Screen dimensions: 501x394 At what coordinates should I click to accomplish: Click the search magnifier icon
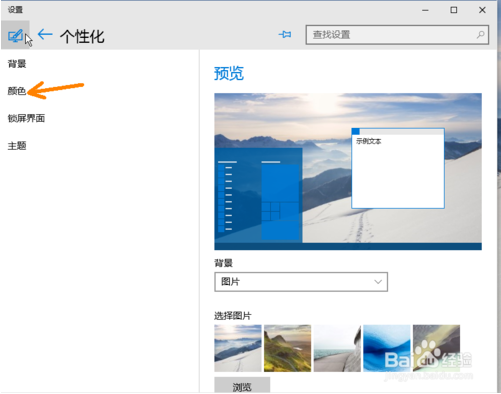pos(480,34)
